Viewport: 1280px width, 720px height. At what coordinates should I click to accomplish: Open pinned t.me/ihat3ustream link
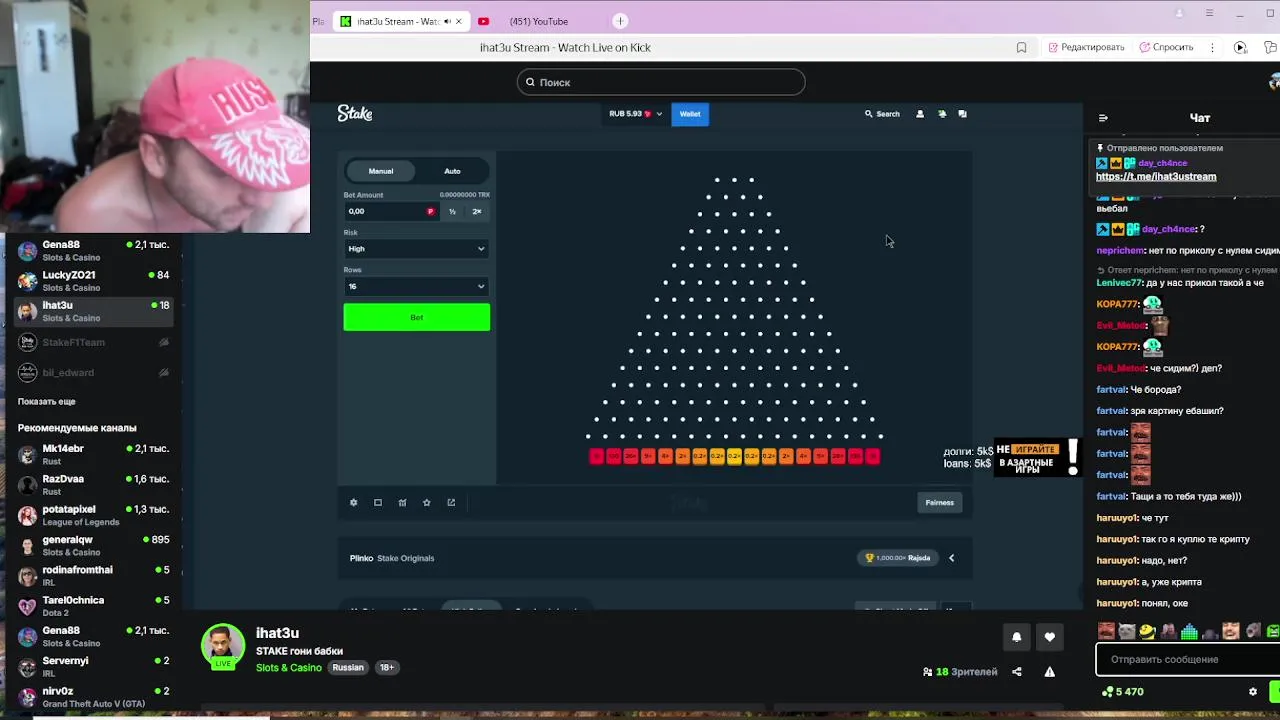coord(1156,177)
